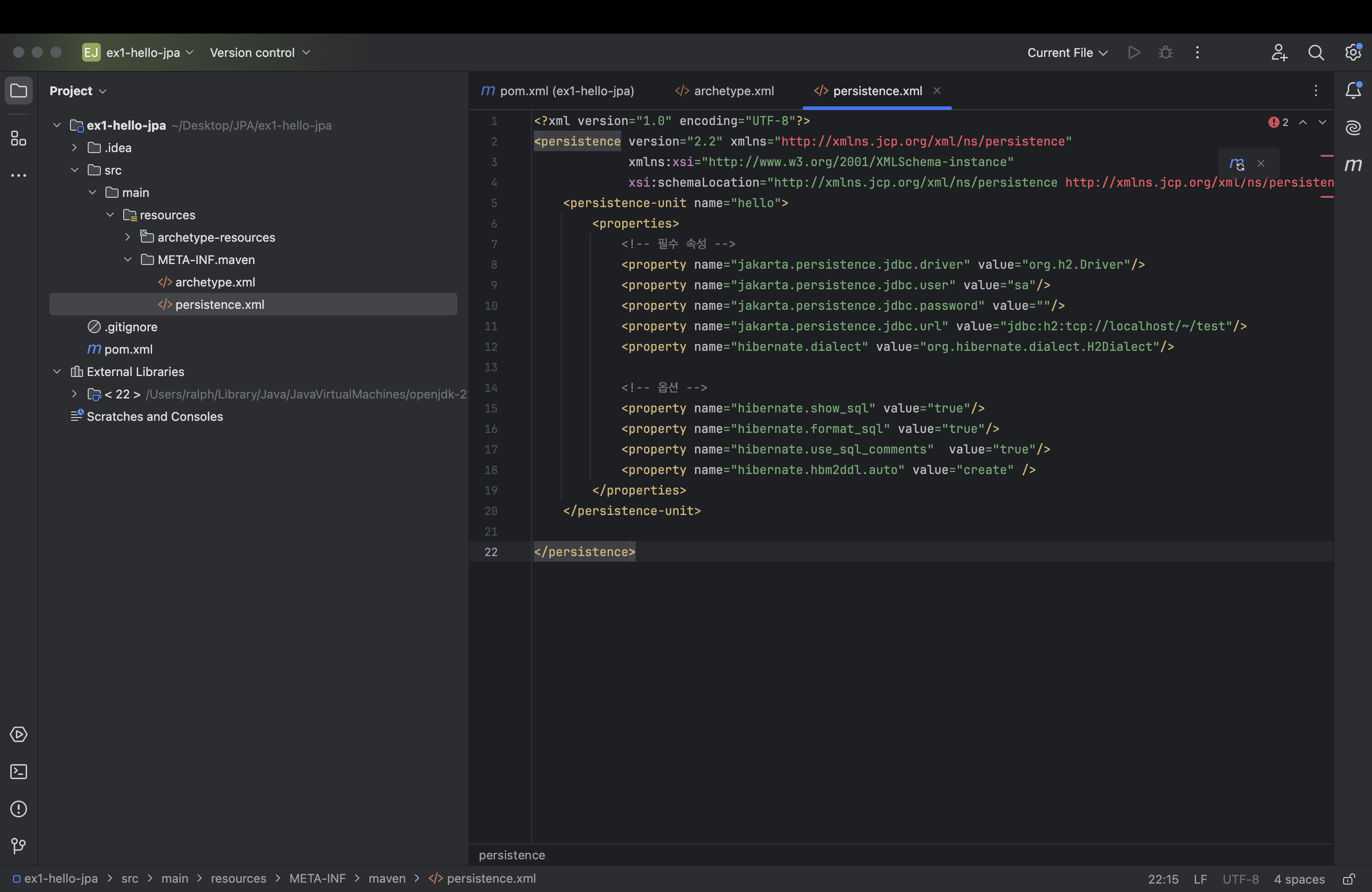
Task: Switch to archetype.xml tab
Action: [x=725, y=91]
